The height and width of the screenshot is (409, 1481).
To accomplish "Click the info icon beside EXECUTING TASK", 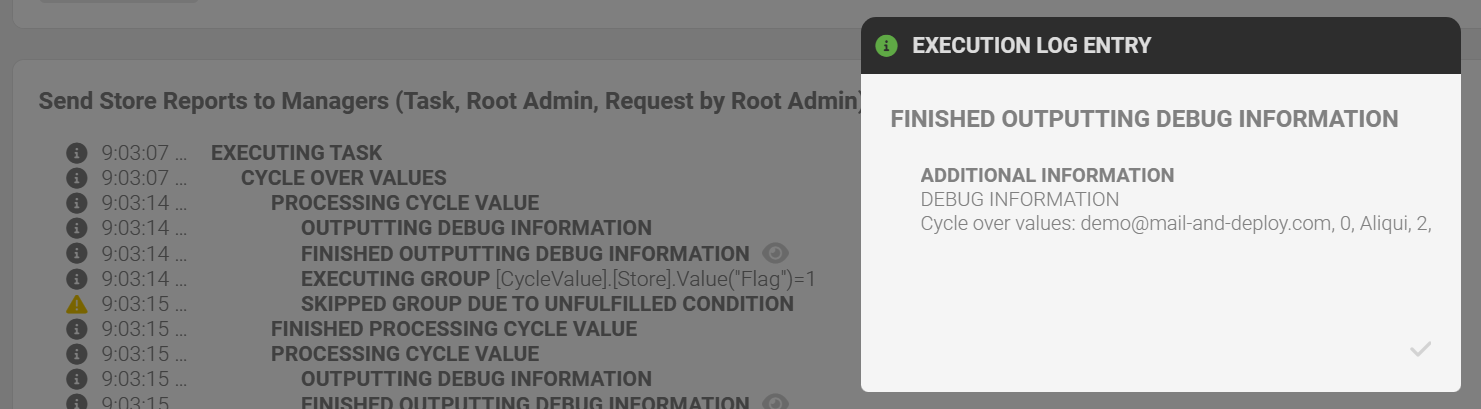I will [76, 153].
